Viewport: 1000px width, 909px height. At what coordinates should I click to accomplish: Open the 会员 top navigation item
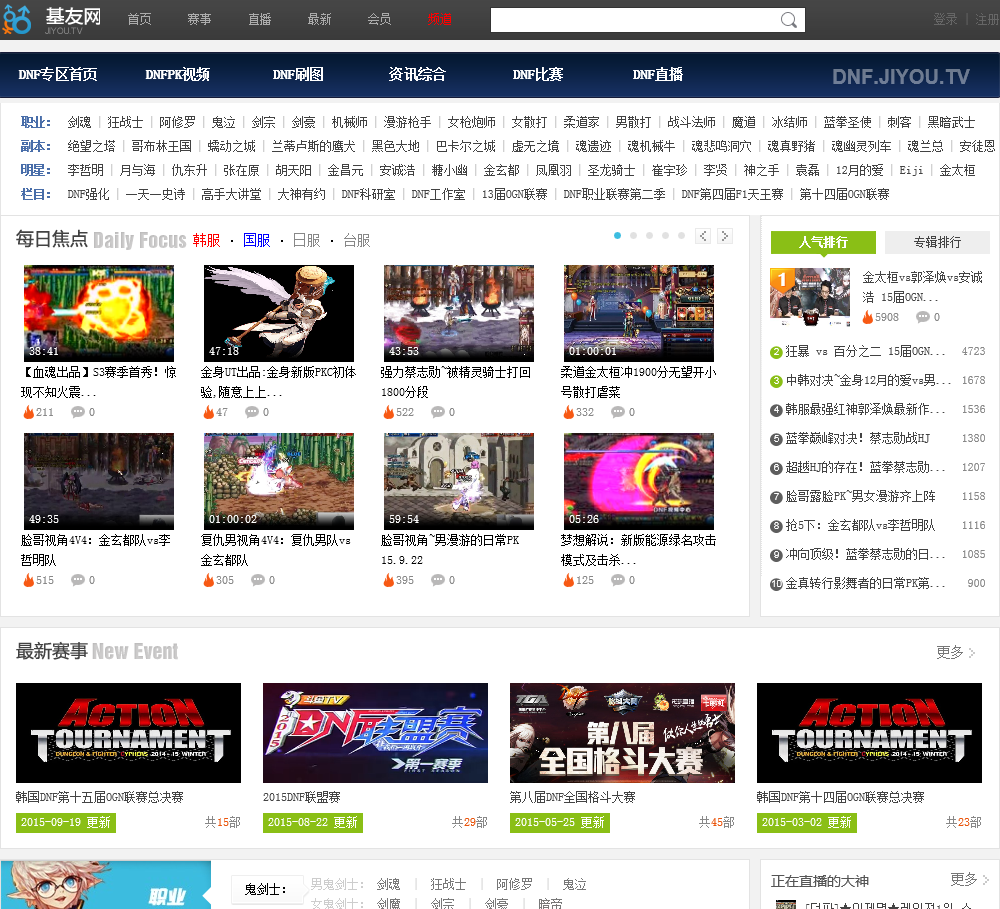tap(379, 19)
